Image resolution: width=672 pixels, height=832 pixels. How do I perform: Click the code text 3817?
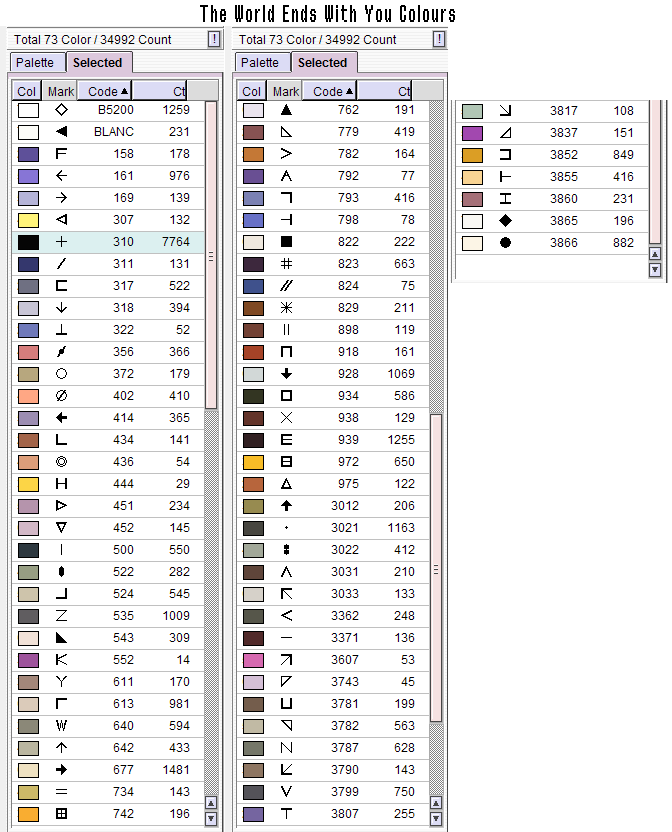pyautogui.click(x=564, y=111)
